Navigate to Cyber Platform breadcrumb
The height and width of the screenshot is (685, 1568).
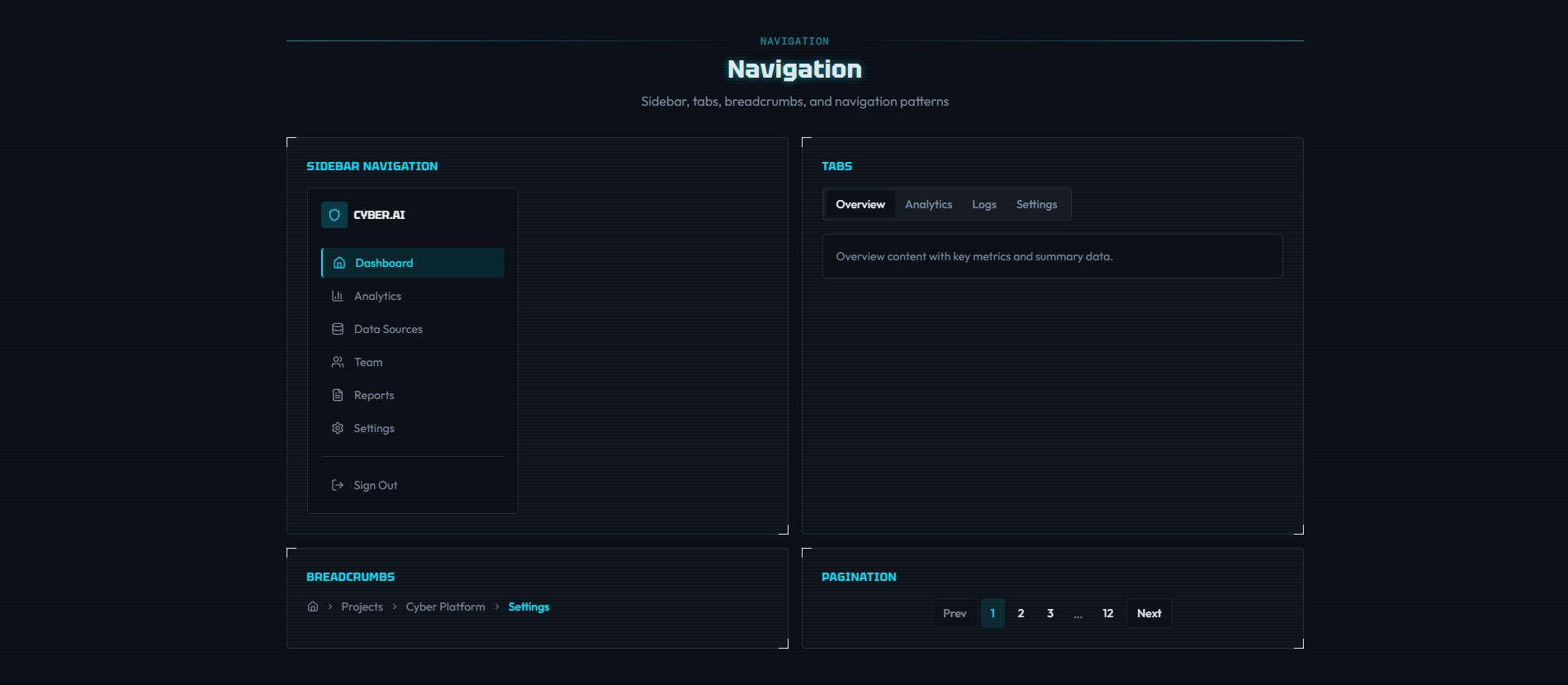pyautogui.click(x=446, y=607)
